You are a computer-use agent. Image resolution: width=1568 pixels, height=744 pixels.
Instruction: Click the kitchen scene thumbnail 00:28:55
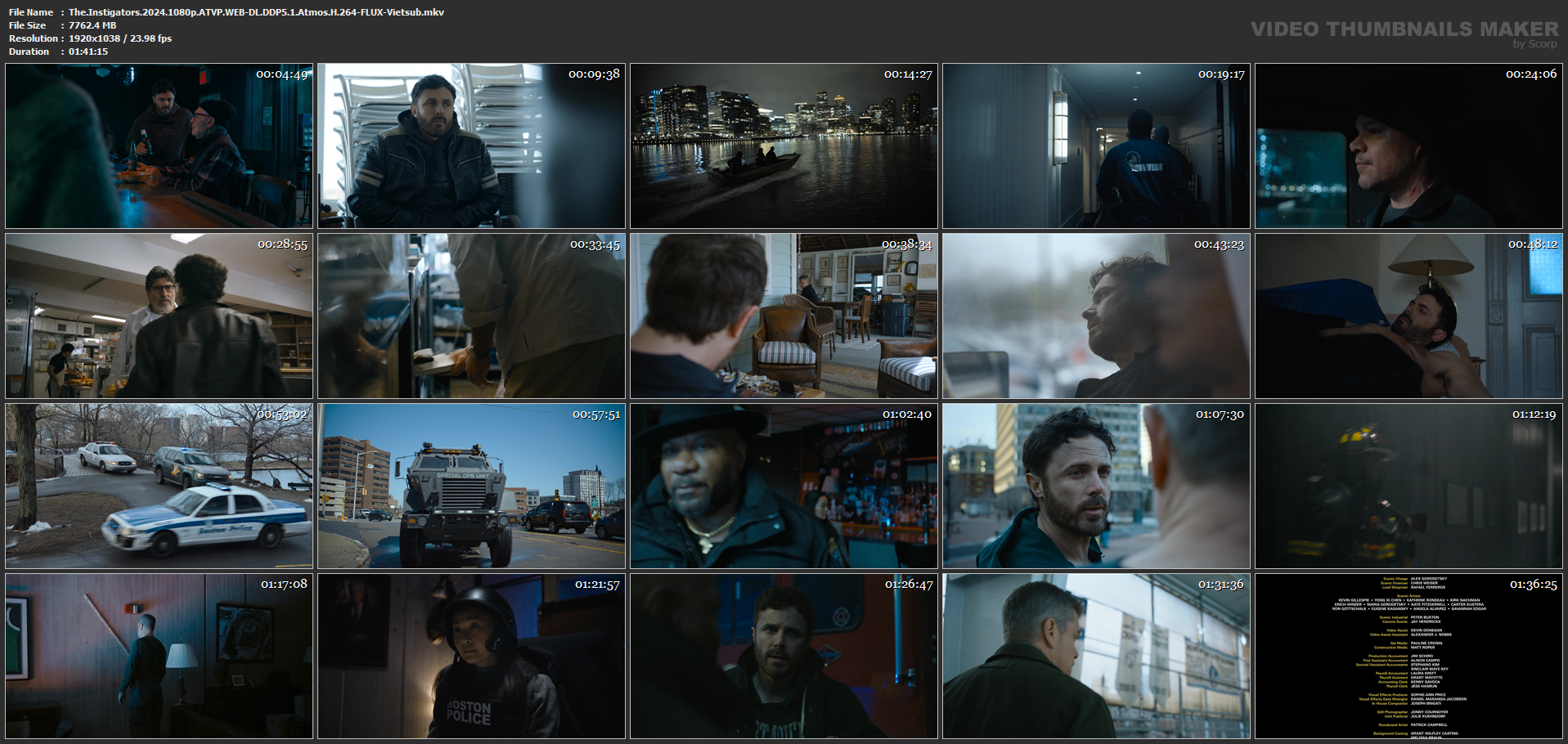click(159, 316)
